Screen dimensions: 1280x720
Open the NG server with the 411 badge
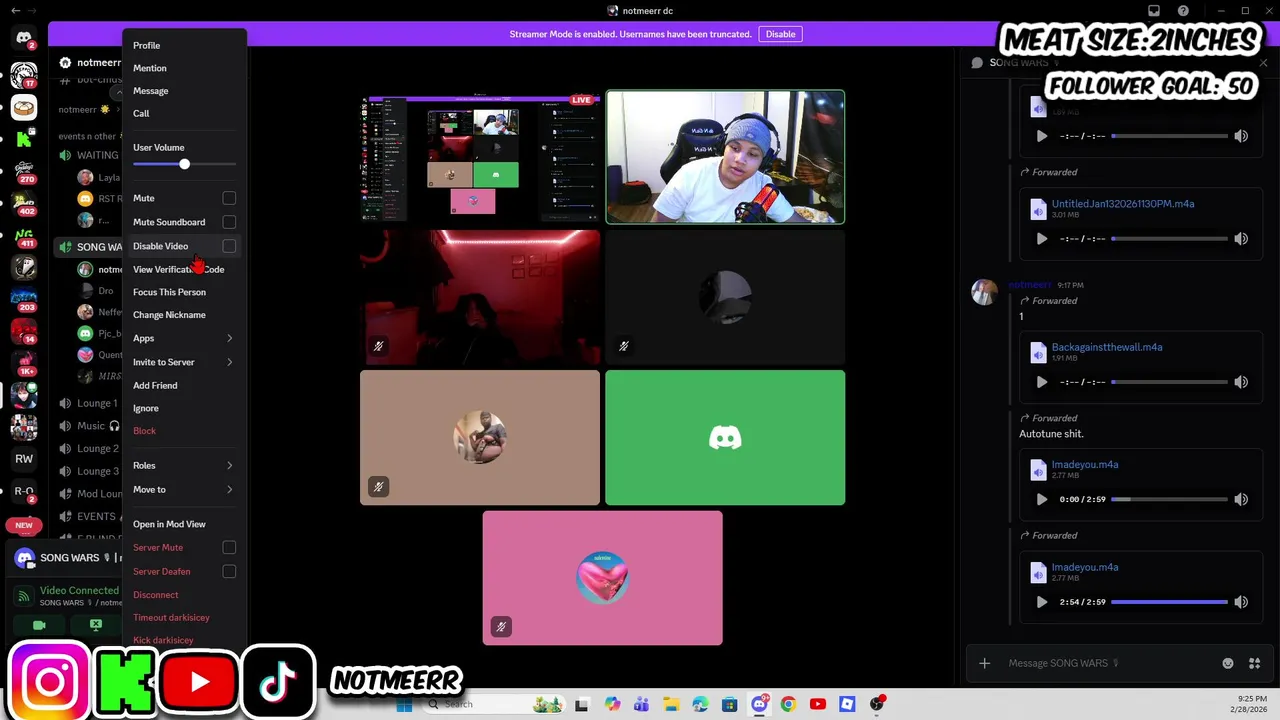click(x=24, y=236)
